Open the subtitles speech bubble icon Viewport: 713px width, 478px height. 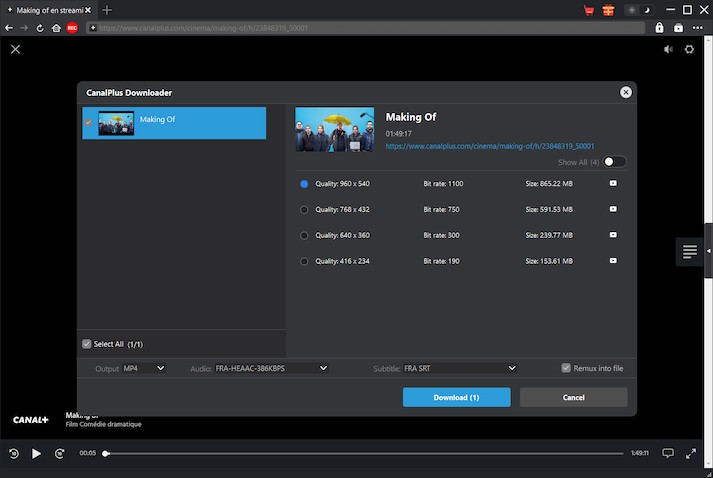[668, 453]
